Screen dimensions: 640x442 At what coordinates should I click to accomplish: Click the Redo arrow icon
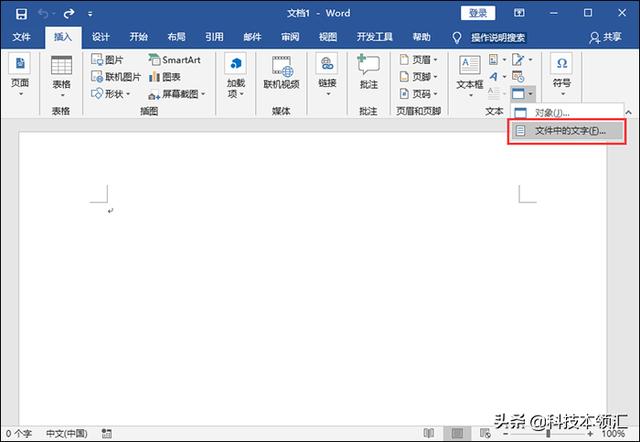69,13
